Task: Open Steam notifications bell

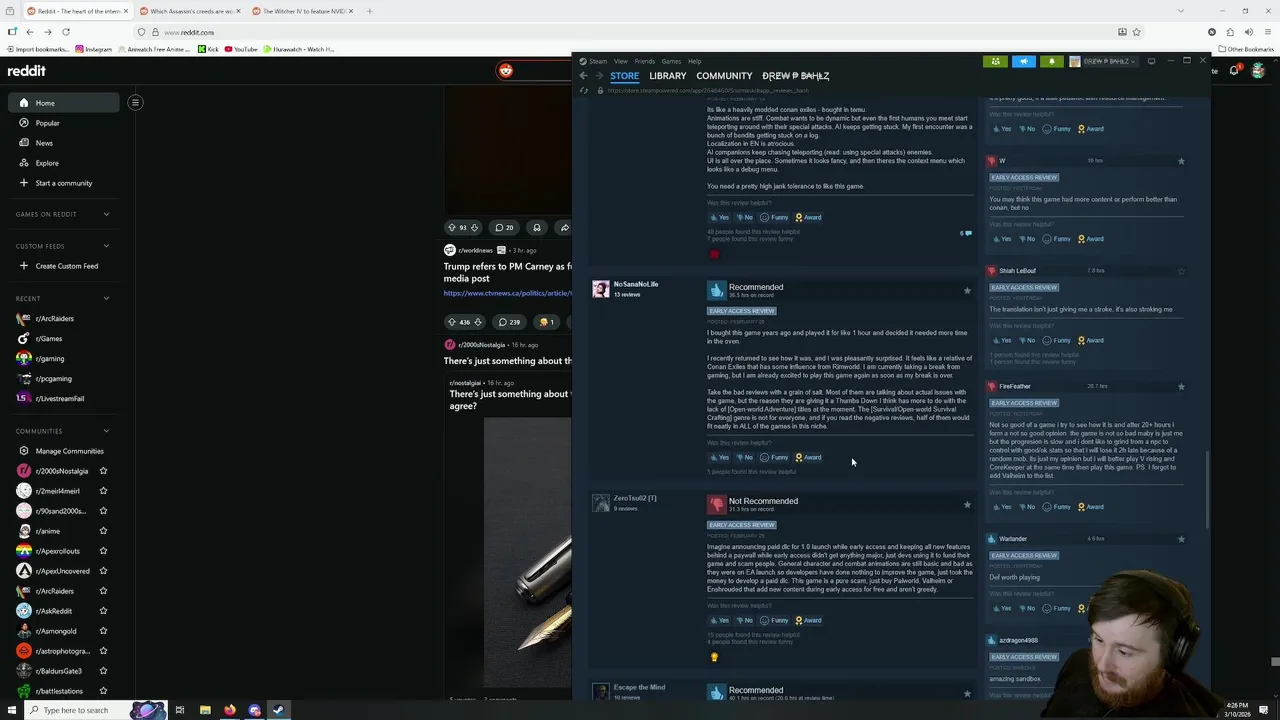Action: [1051, 61]
